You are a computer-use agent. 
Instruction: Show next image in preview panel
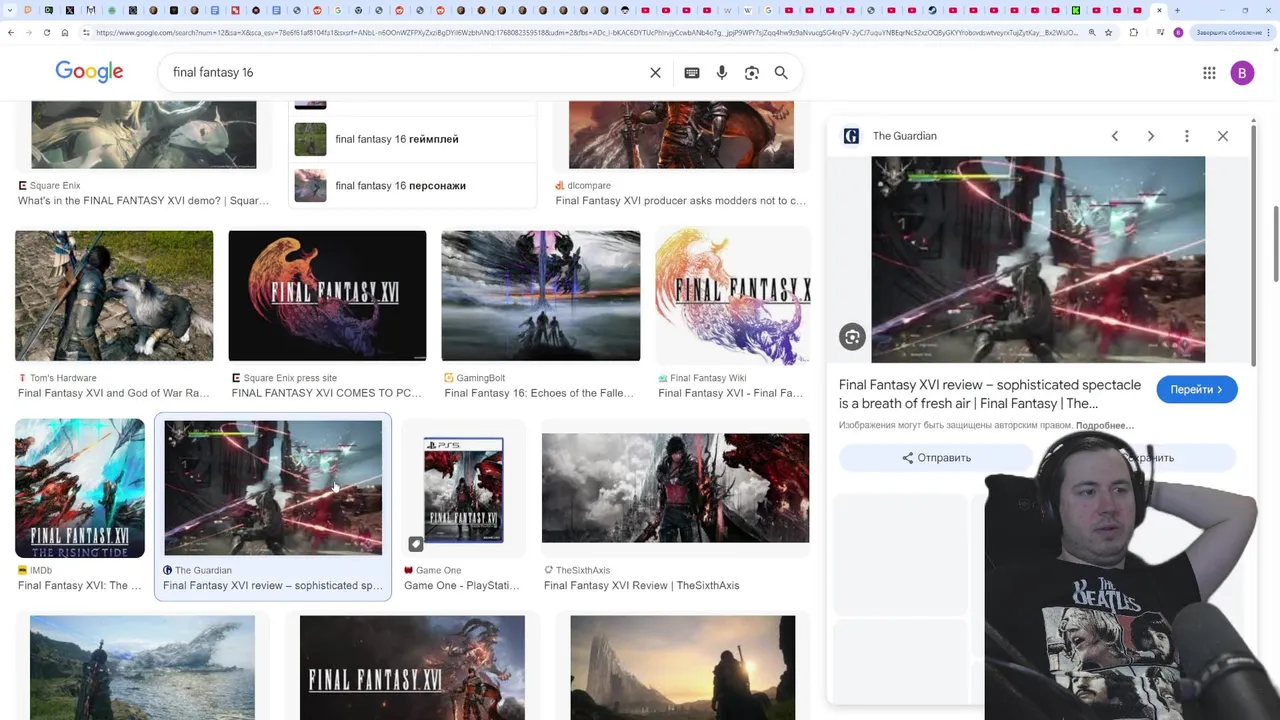pos(1151,136)
